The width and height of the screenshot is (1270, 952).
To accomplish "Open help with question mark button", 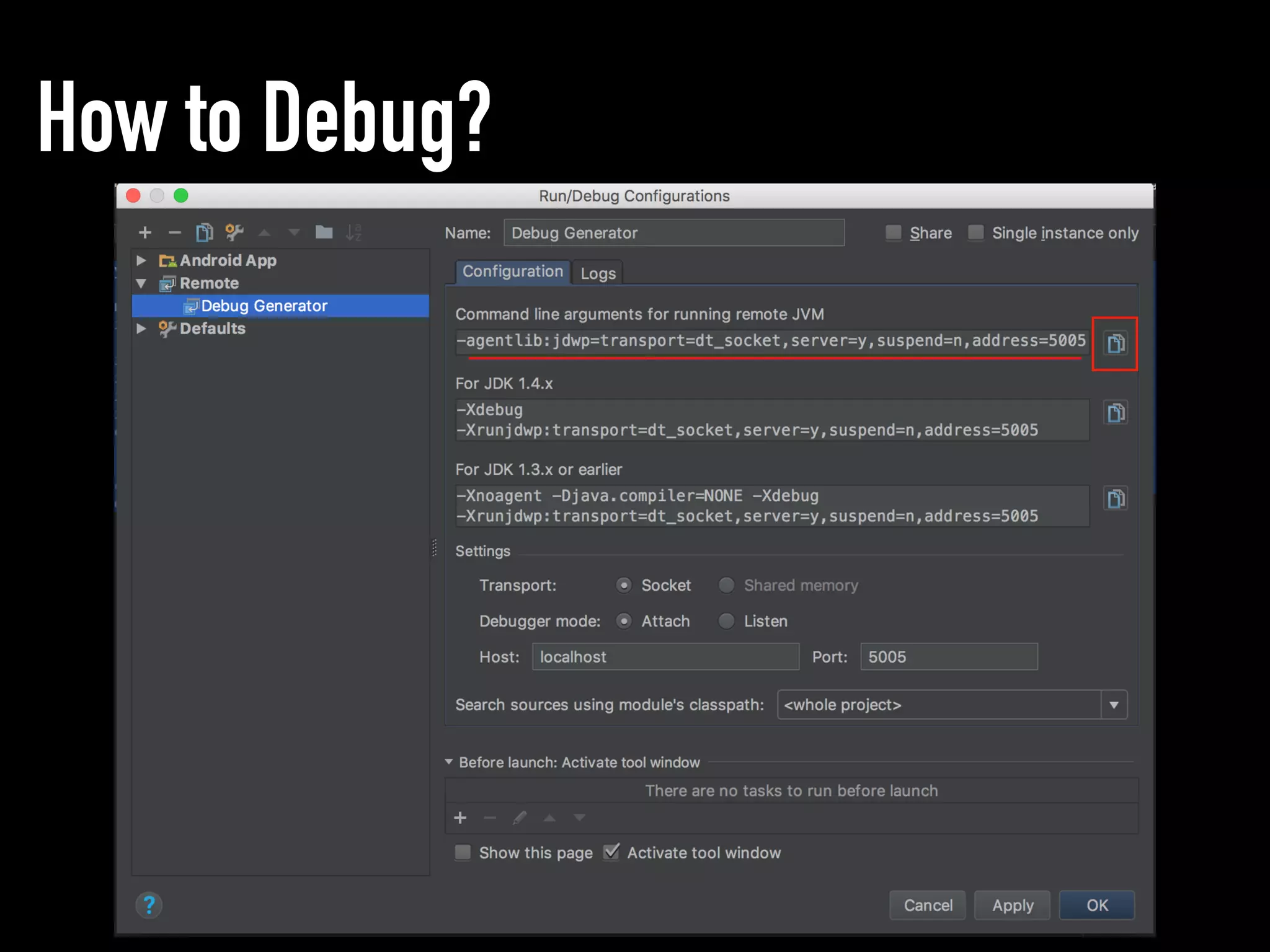I will click(149, 906).
